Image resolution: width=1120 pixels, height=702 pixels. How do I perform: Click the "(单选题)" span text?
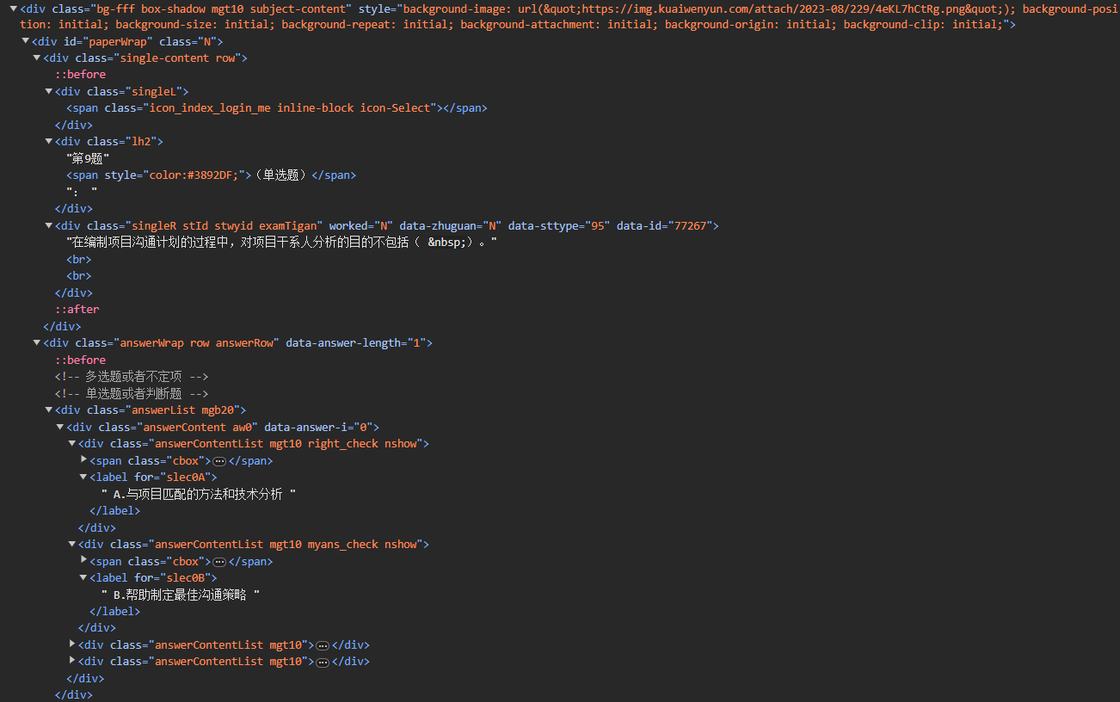pos(281,175)
